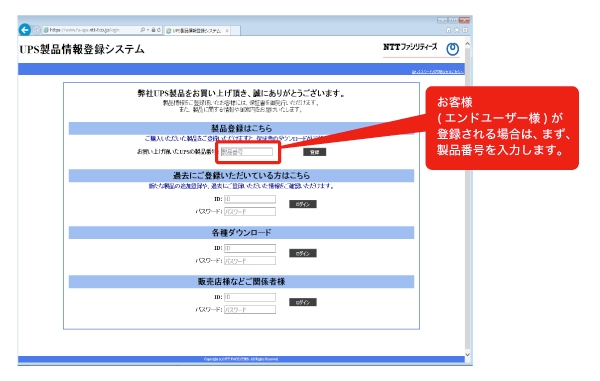
Task: Click the ログイン button in 各種ダウンロード section
Action: (303, 253)
